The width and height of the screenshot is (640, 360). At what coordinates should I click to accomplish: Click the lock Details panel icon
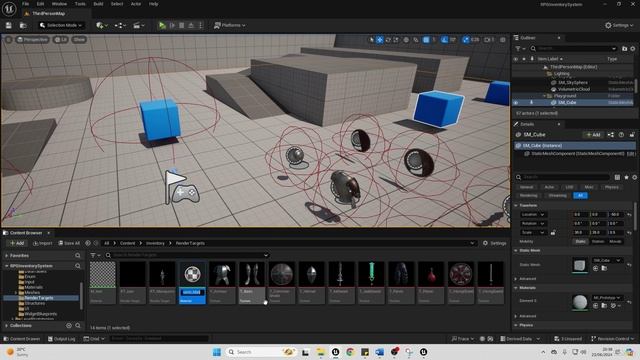(x=632, y=135)
